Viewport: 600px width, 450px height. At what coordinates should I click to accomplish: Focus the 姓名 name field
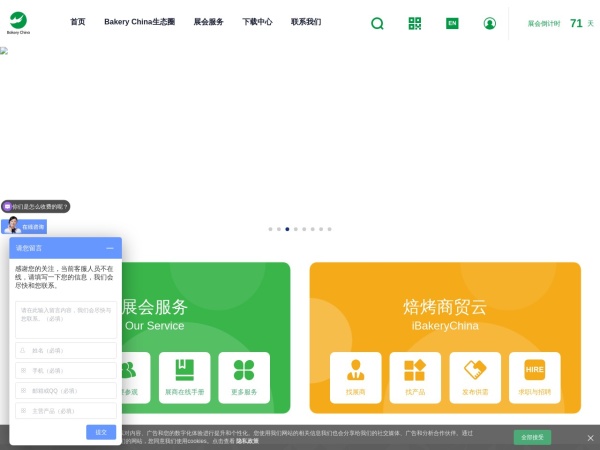(x=66, y=351)
